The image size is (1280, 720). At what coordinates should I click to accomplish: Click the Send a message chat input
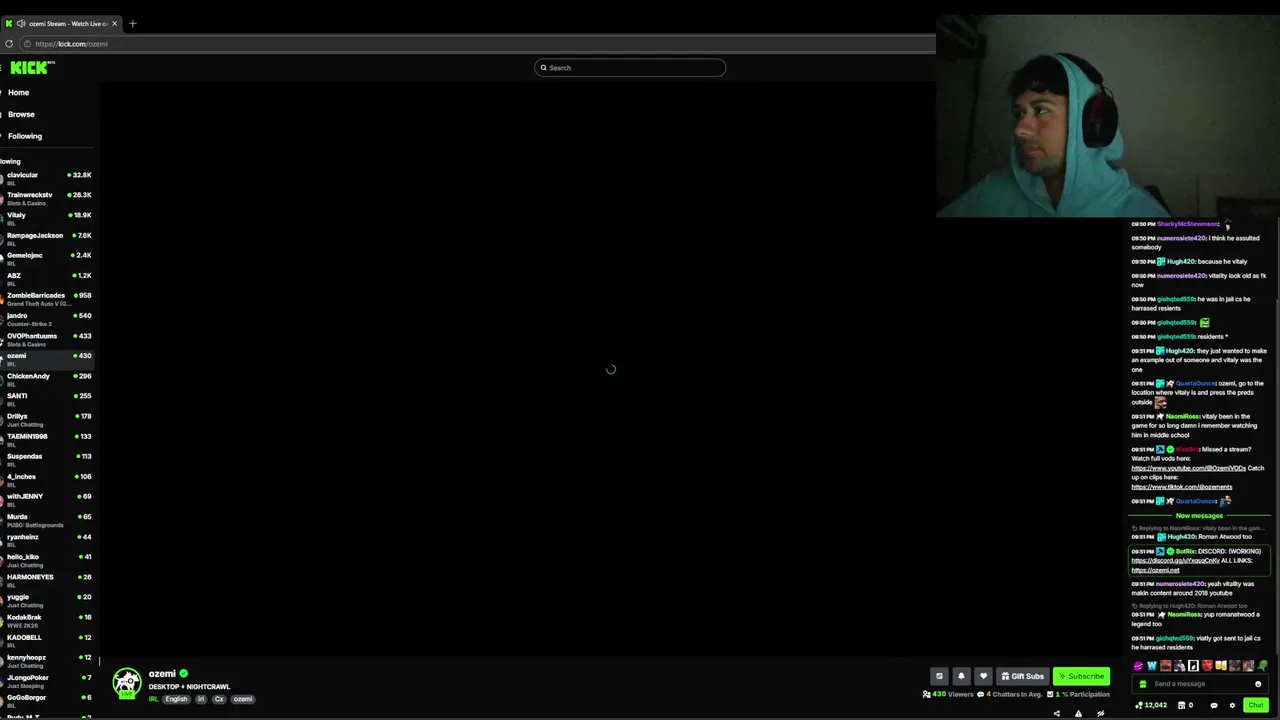click(x=1200, y=684)
